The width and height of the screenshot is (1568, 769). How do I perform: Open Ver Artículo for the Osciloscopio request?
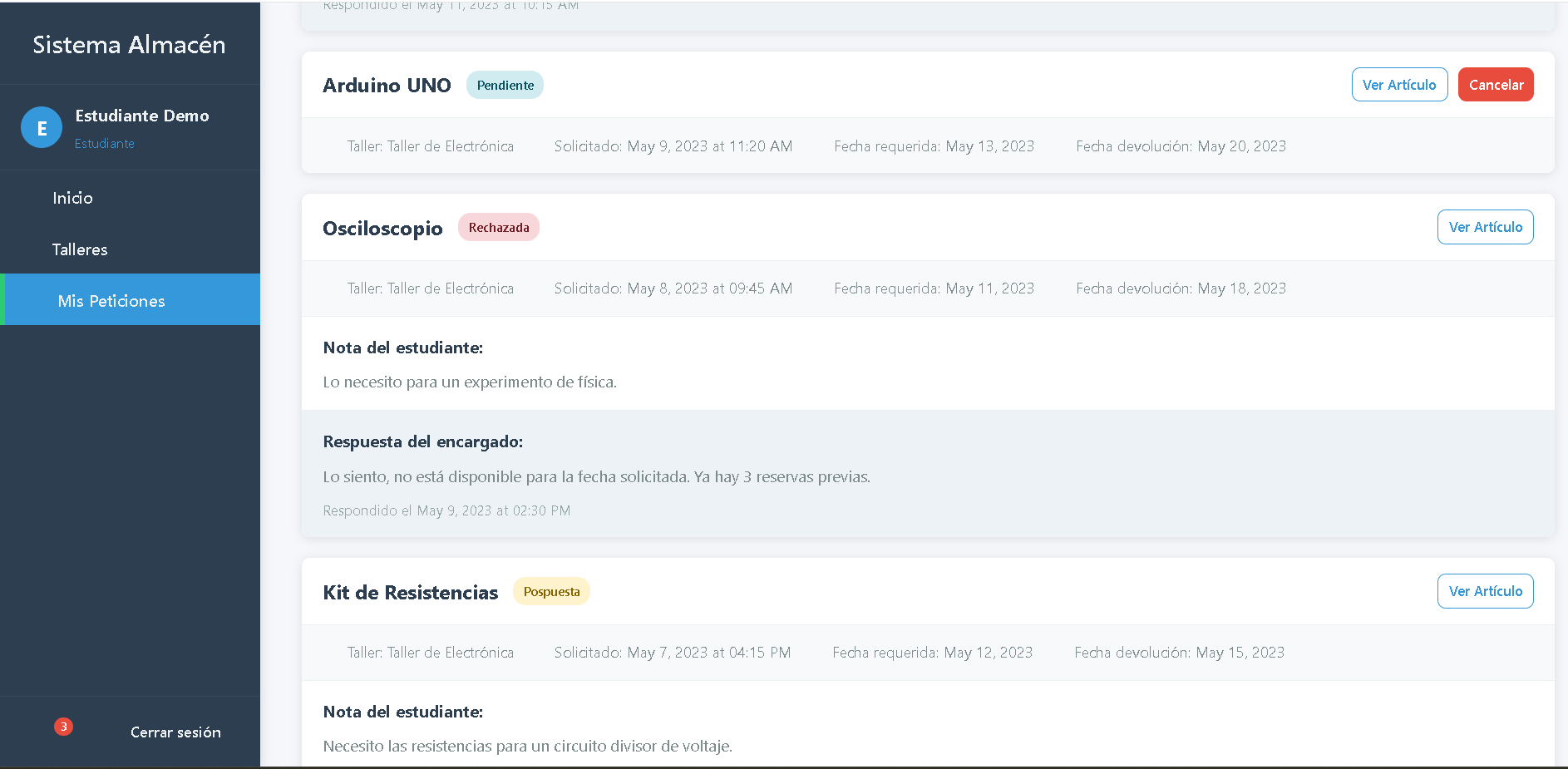[1485, 227]
